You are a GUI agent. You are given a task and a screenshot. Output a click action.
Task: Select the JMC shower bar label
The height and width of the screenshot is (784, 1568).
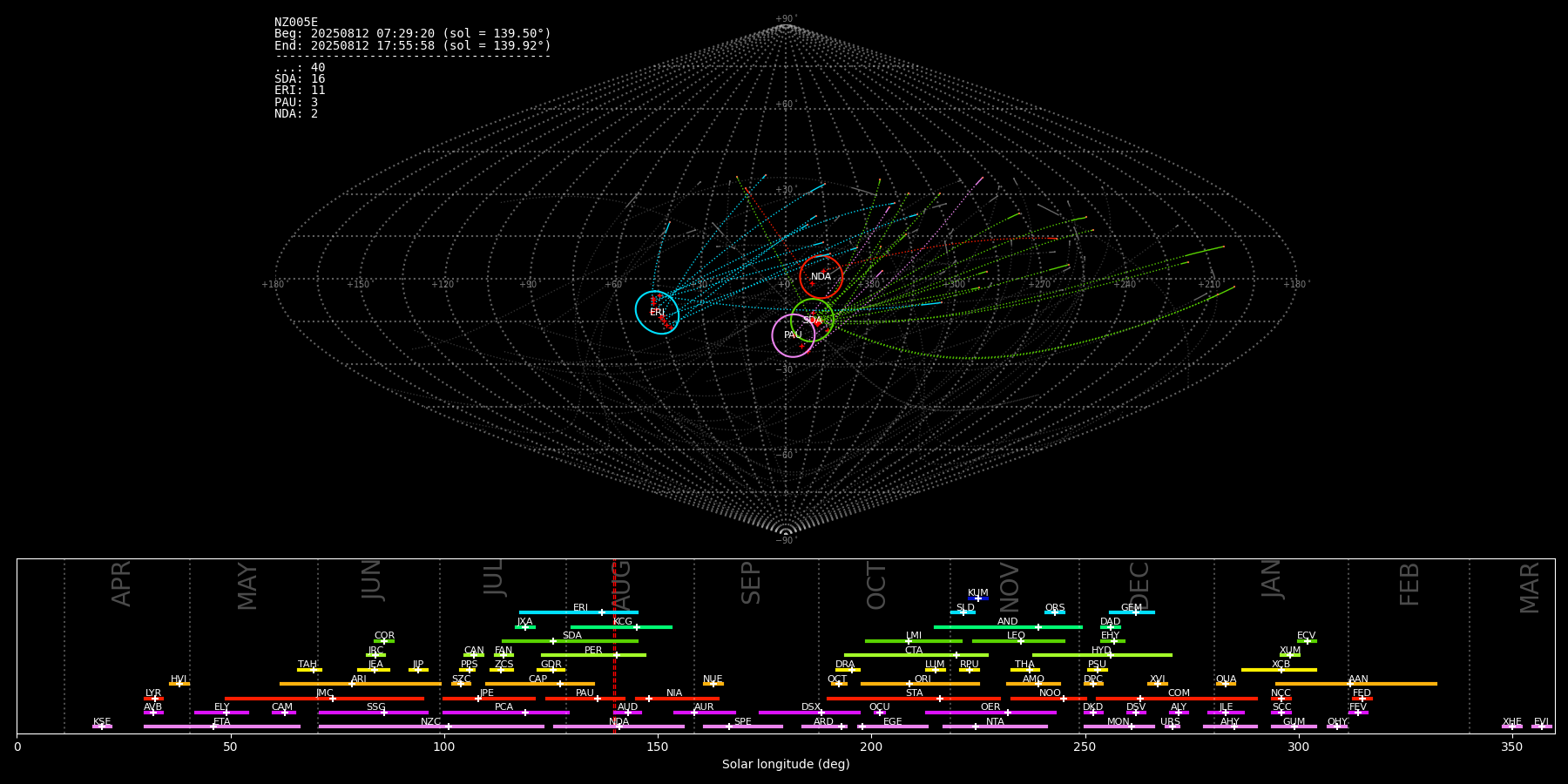tap(324, 693)
